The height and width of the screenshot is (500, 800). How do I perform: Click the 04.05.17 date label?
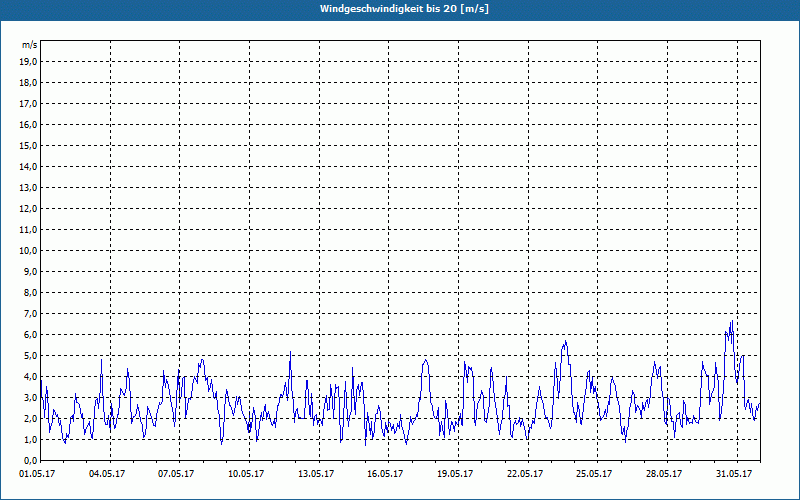pos(107,474)
